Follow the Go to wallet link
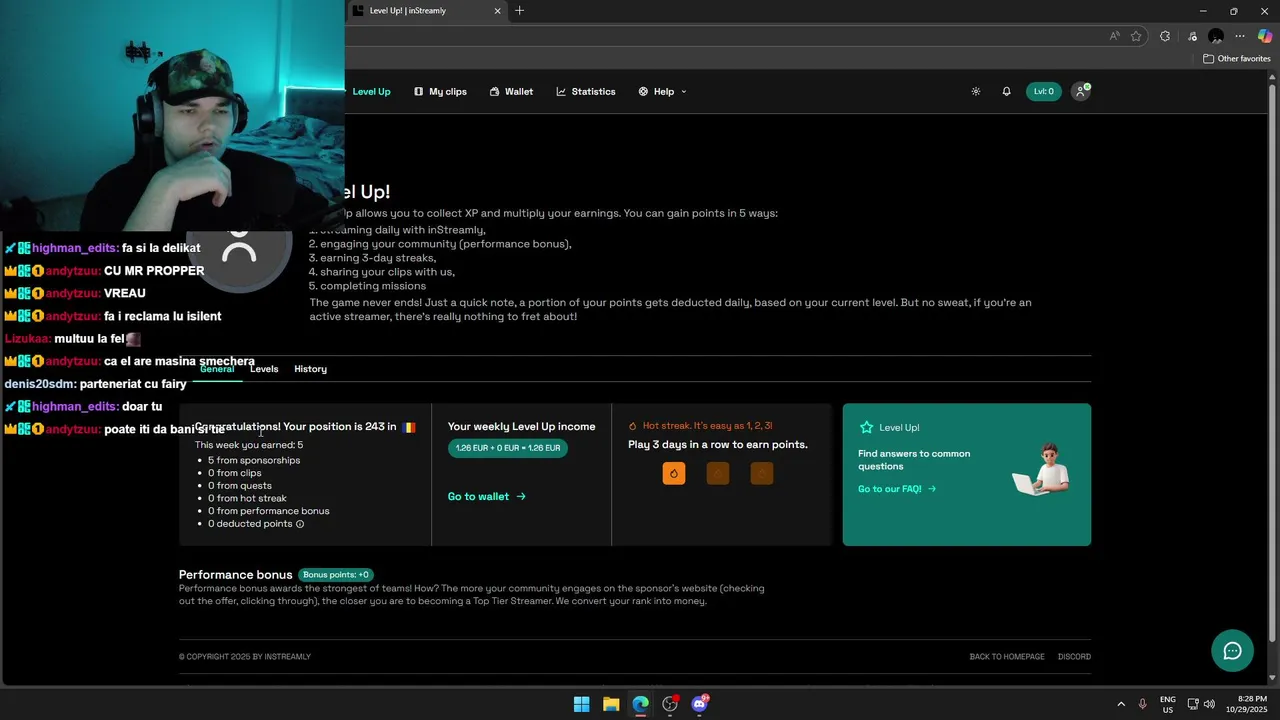This screenshot has width=1280, height=720. (487, 496)
